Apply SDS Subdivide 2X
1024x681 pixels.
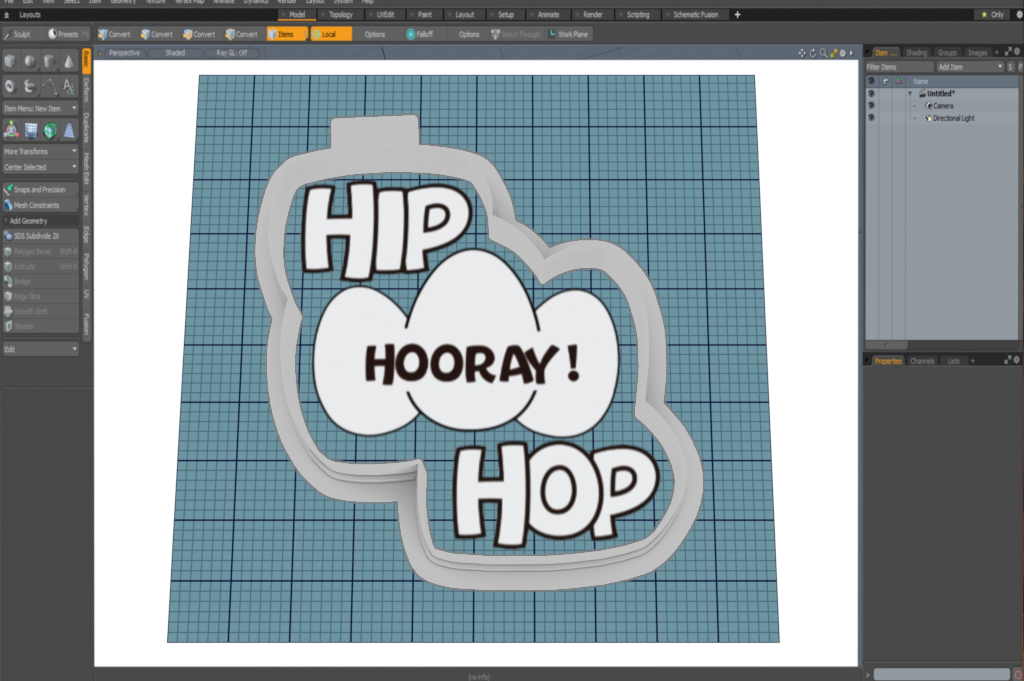40,236
